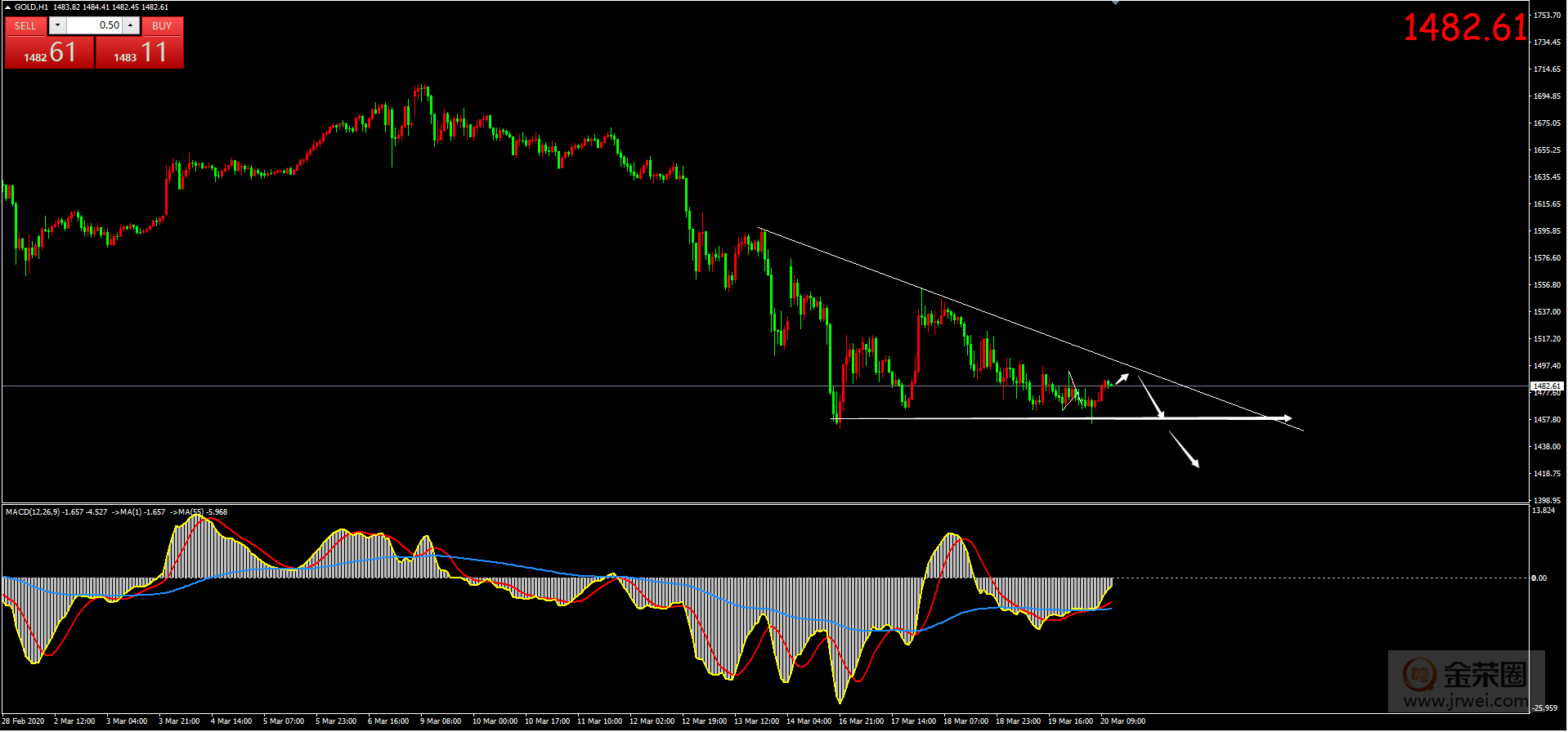The width and height of the screenshot is (1568, 732).
Task: Click the 1418.75 price axis label
Action: pyautogui.click(x=1547, y=474)
